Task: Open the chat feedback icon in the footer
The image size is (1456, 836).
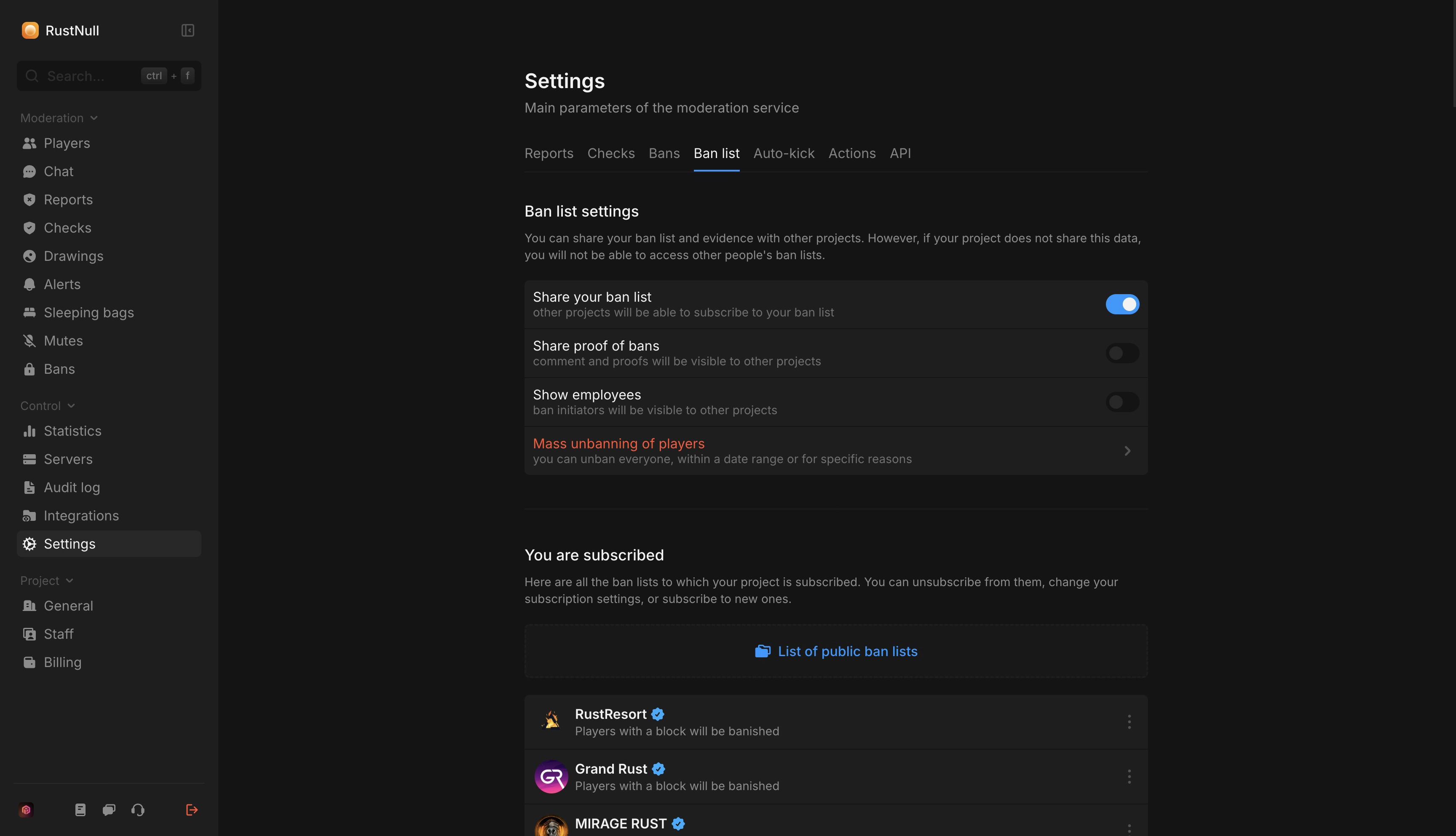Action: coord(108,809)
